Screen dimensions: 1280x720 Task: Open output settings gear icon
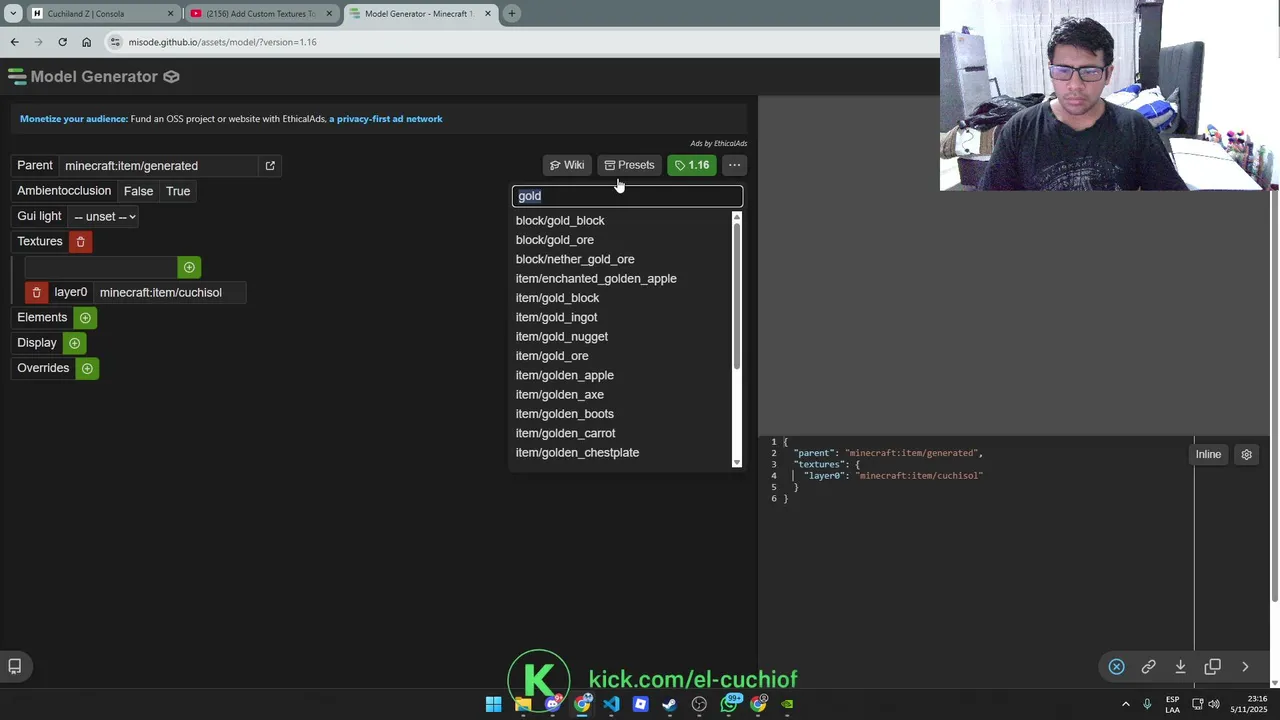pos(1246,454)
